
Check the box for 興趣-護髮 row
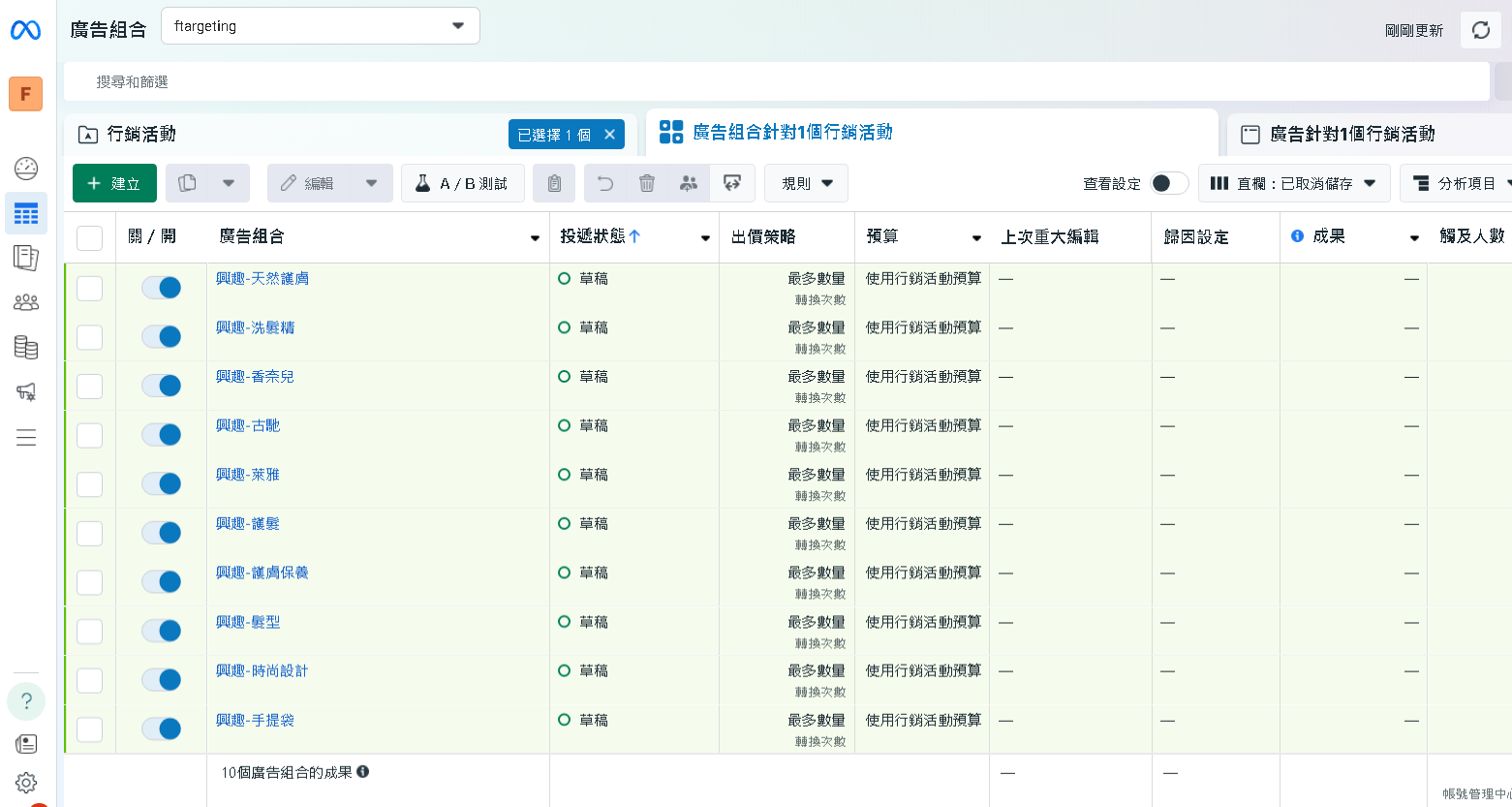pos(89,533)
